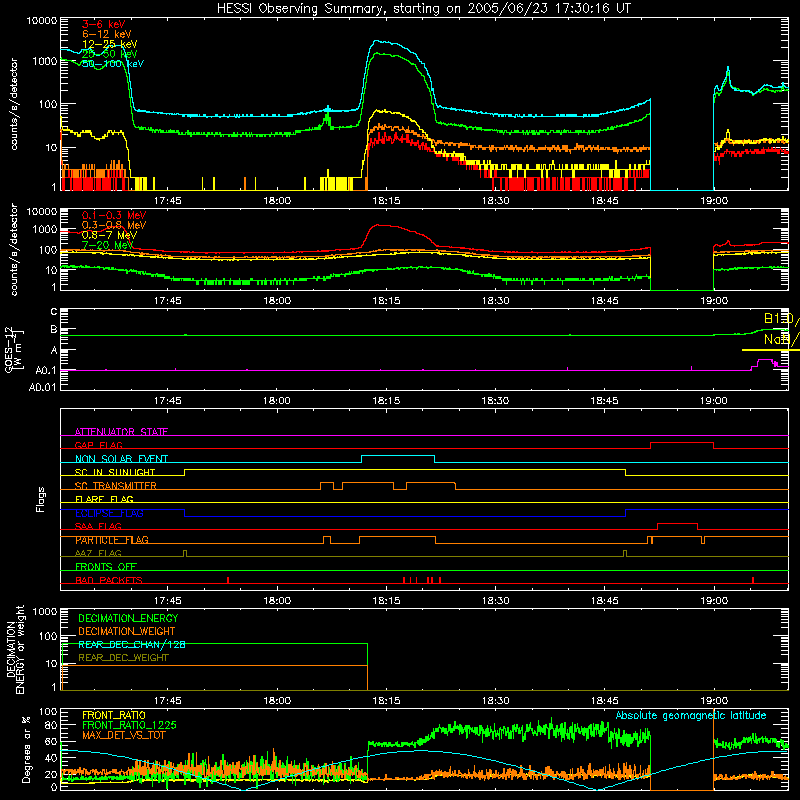The height and width of the screenshot is (800, 800).
Task: Select the SAA_FLAG label
Action: (x=98, y=526)
